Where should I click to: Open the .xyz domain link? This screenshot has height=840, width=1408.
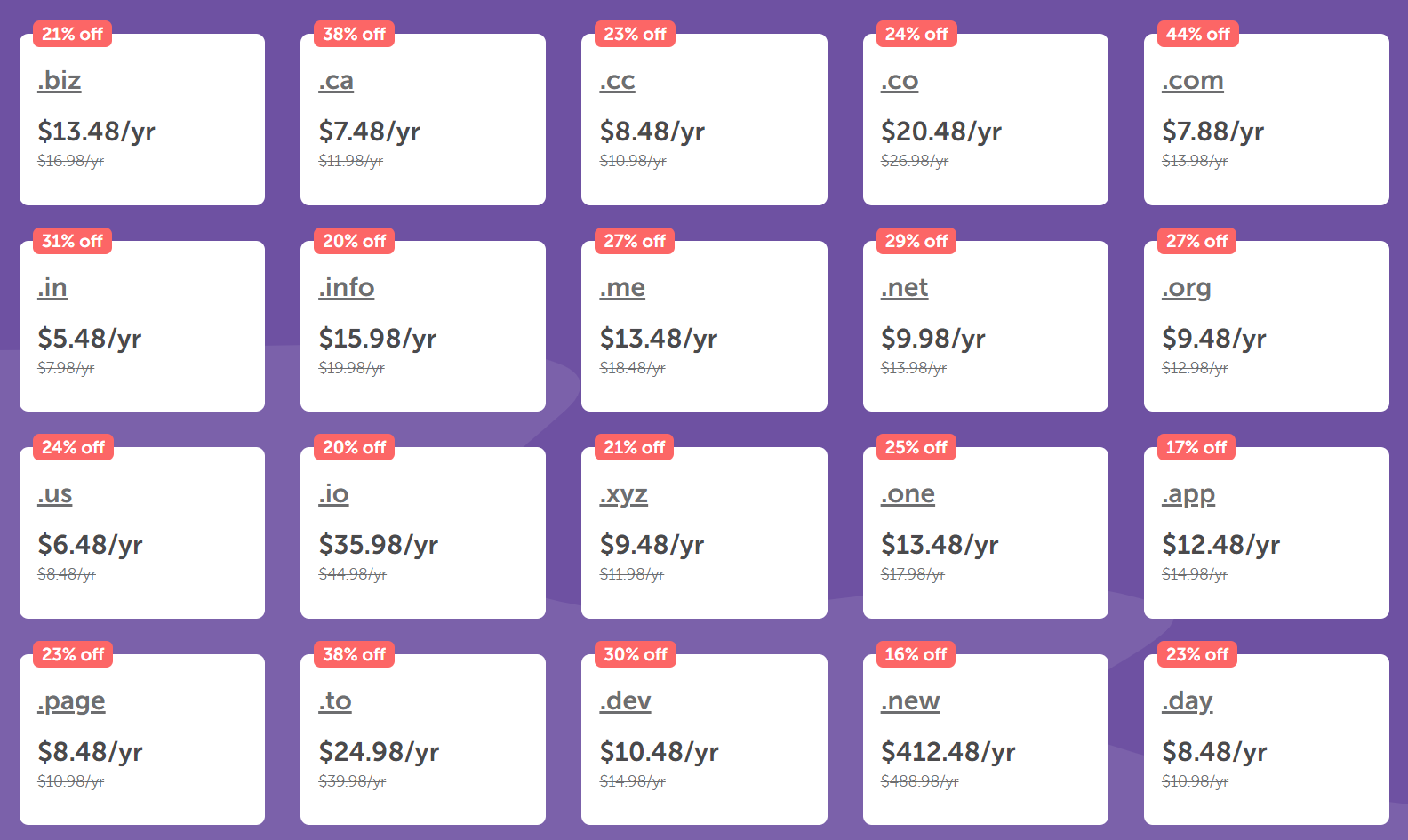[623, 495]
